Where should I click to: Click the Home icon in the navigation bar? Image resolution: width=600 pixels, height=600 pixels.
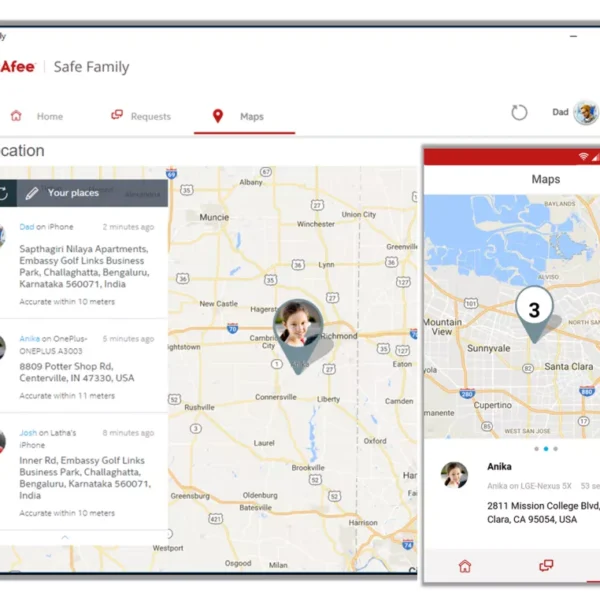coord(16,116)
